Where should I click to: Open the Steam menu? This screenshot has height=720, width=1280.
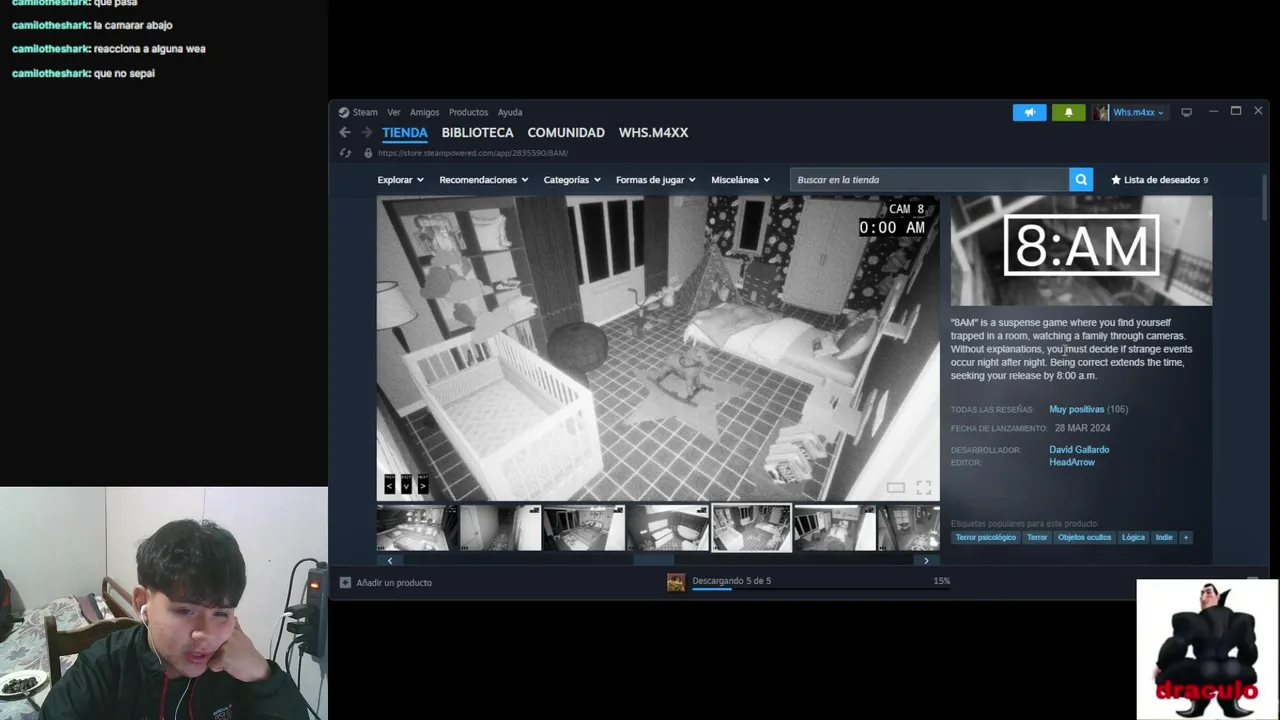coord(365,112)
